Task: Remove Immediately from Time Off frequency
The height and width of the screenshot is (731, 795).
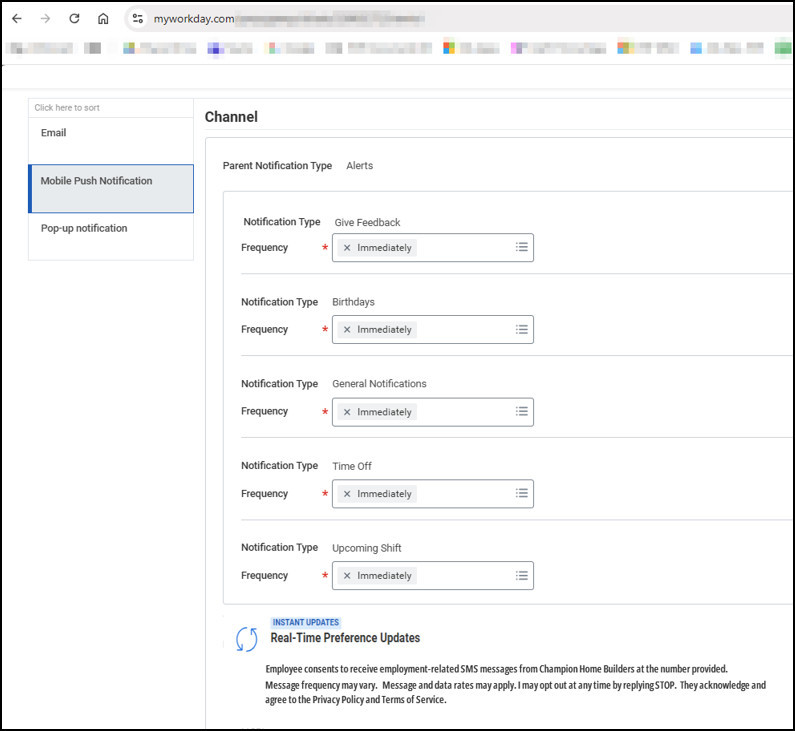Action: (x=347, y=494)
